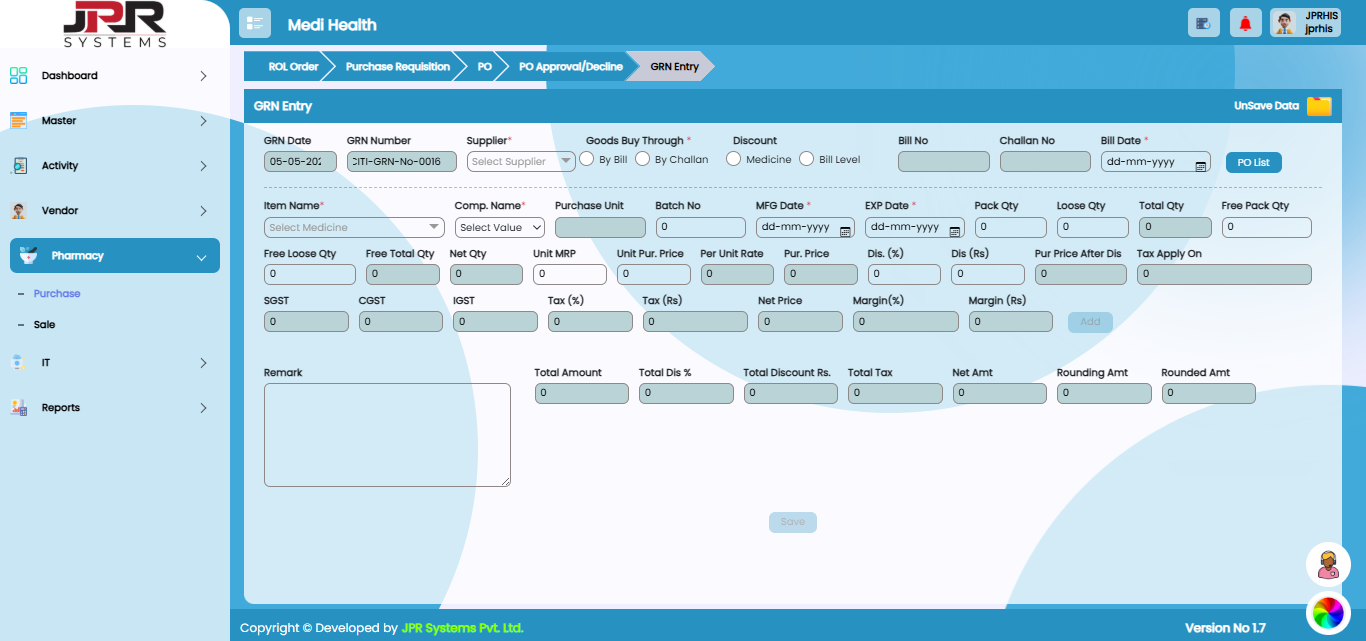Select the By Bill radio button
The width and height of the screenshot is (1366, 641).
[588, 159]
